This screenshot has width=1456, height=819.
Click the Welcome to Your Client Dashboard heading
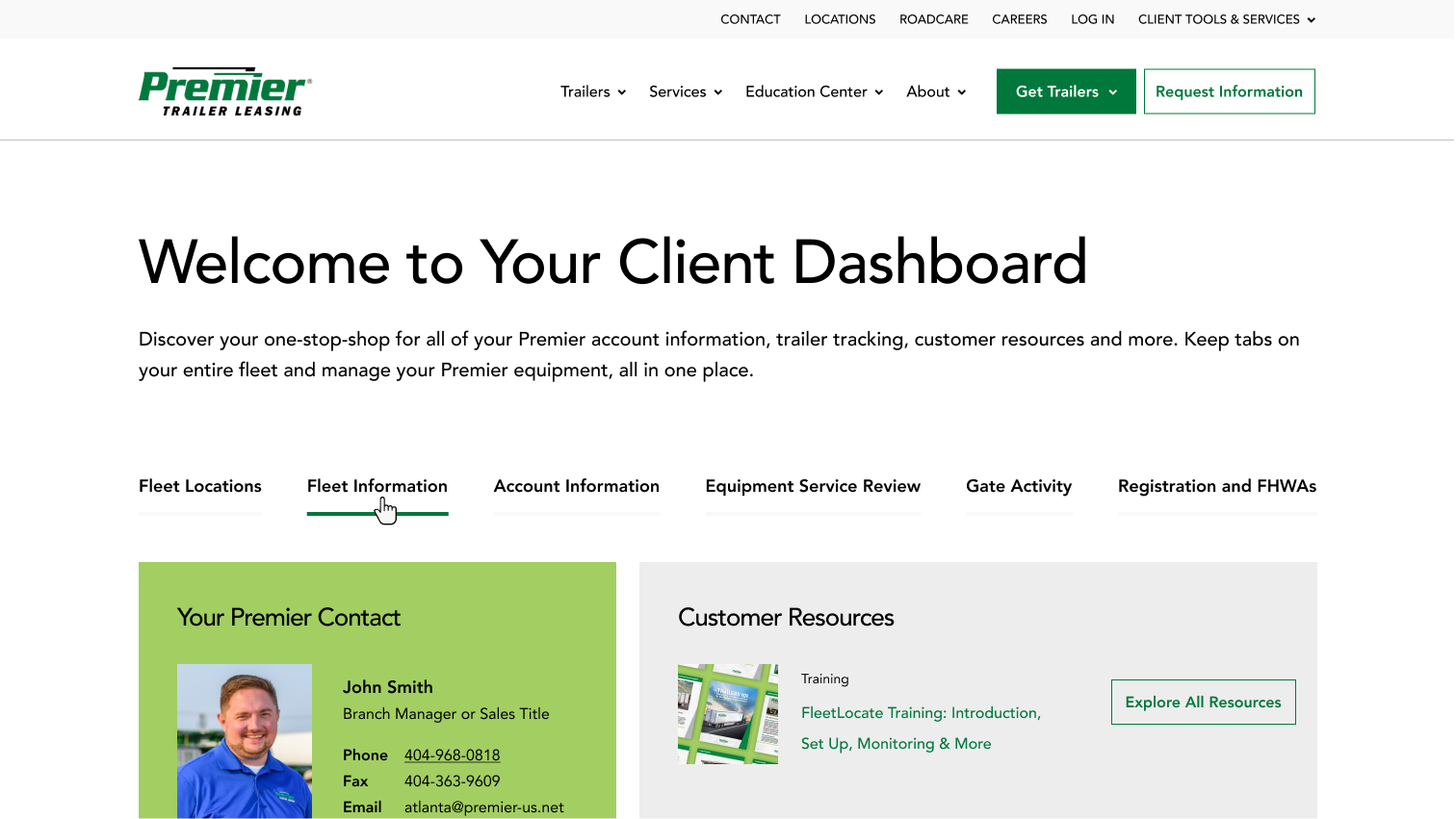[613, 262]
